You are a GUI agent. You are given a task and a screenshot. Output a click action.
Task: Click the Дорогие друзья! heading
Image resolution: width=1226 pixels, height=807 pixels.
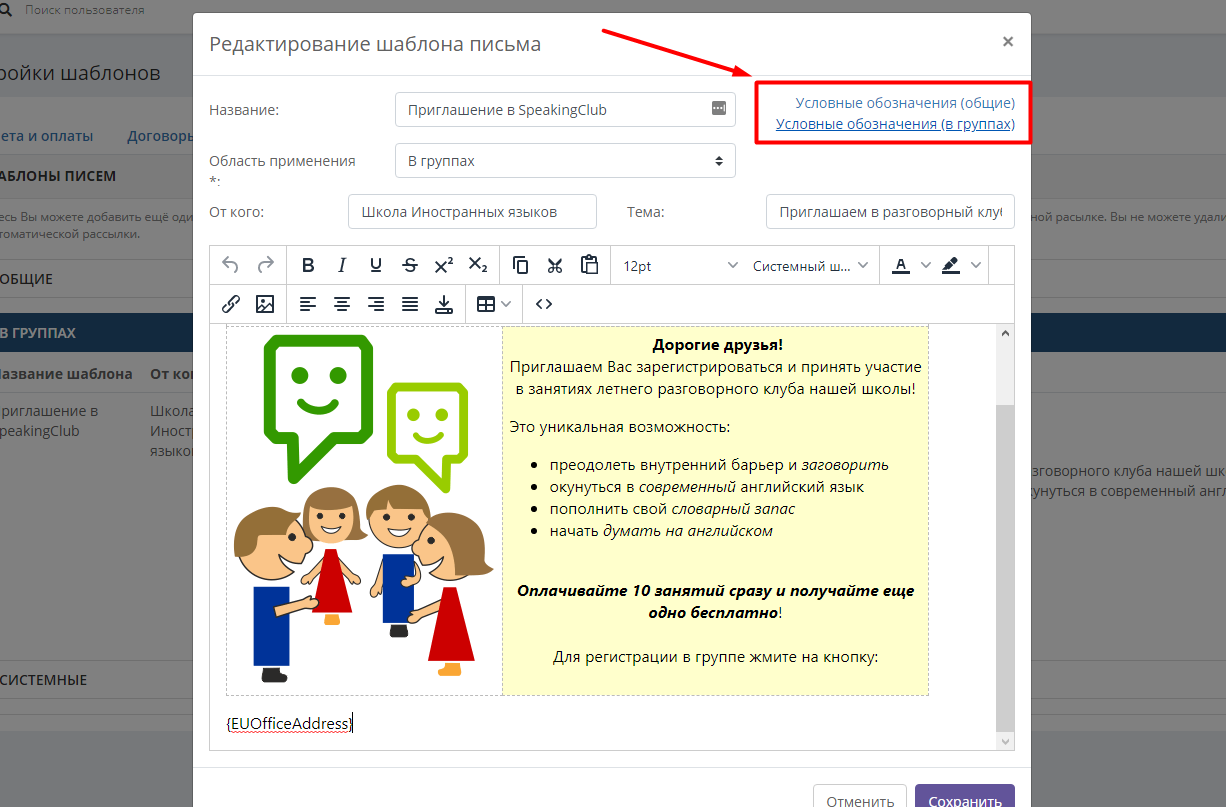(x=717, y=345)
